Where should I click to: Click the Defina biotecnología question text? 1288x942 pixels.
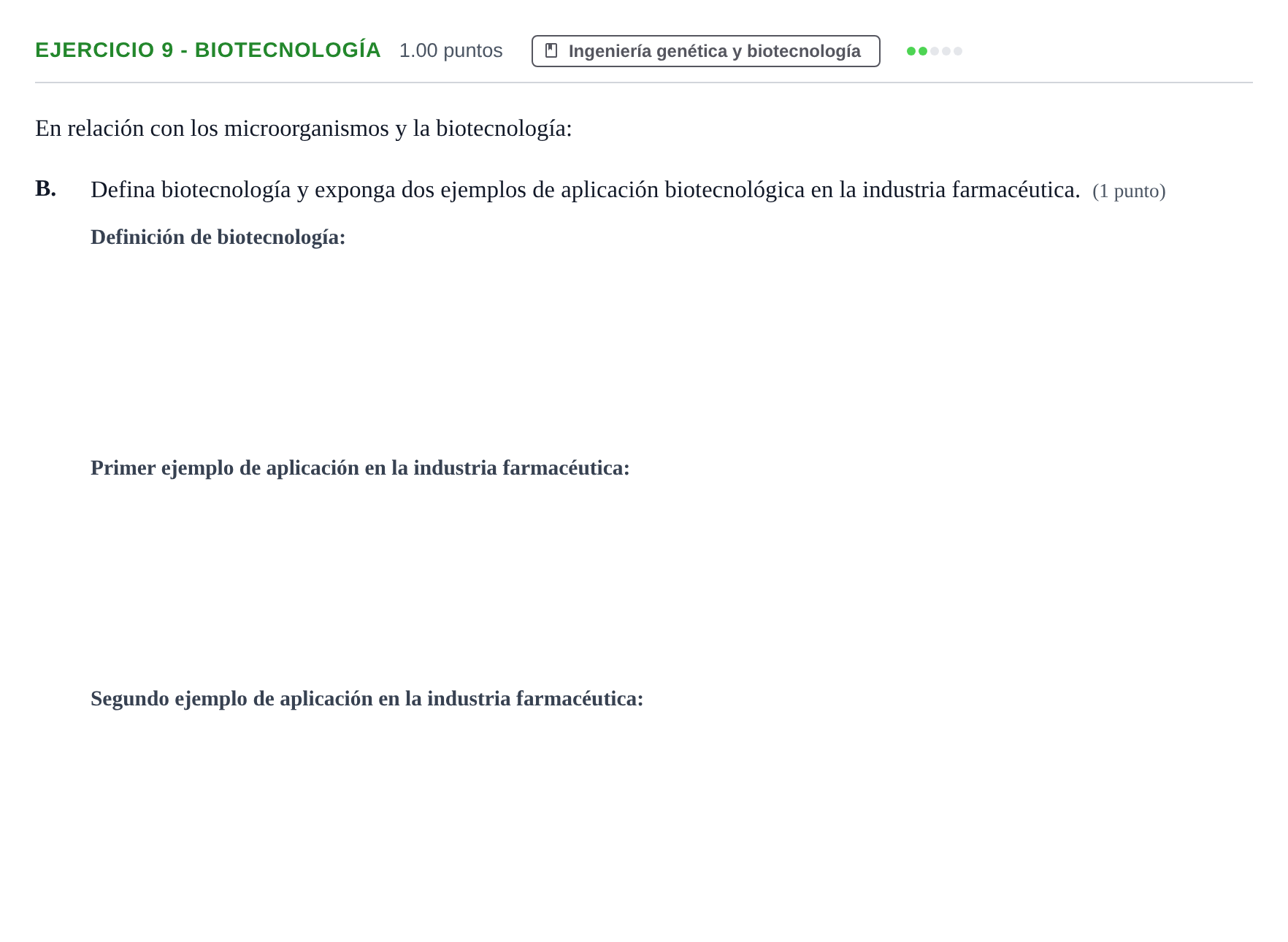585,190
